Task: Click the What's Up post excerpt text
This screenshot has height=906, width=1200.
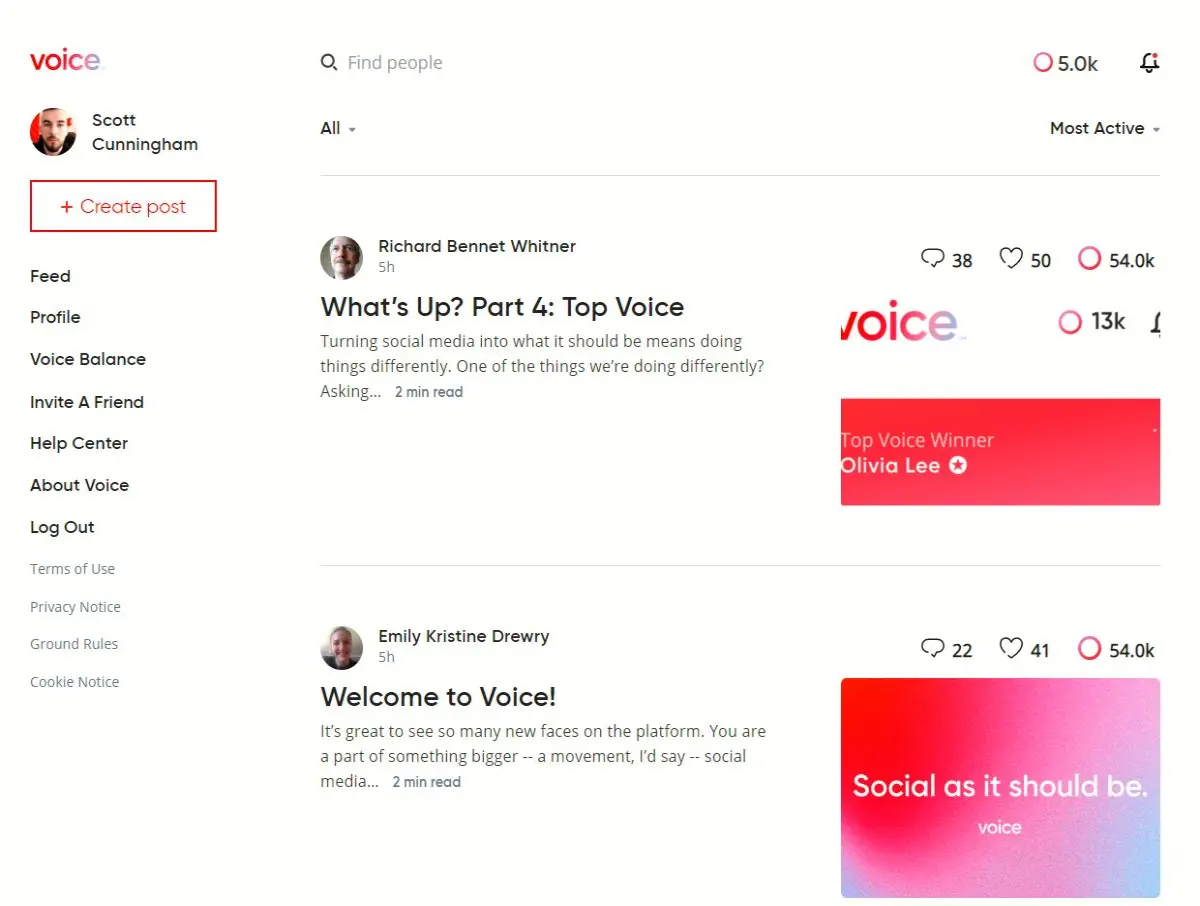Action: (542, 366)
